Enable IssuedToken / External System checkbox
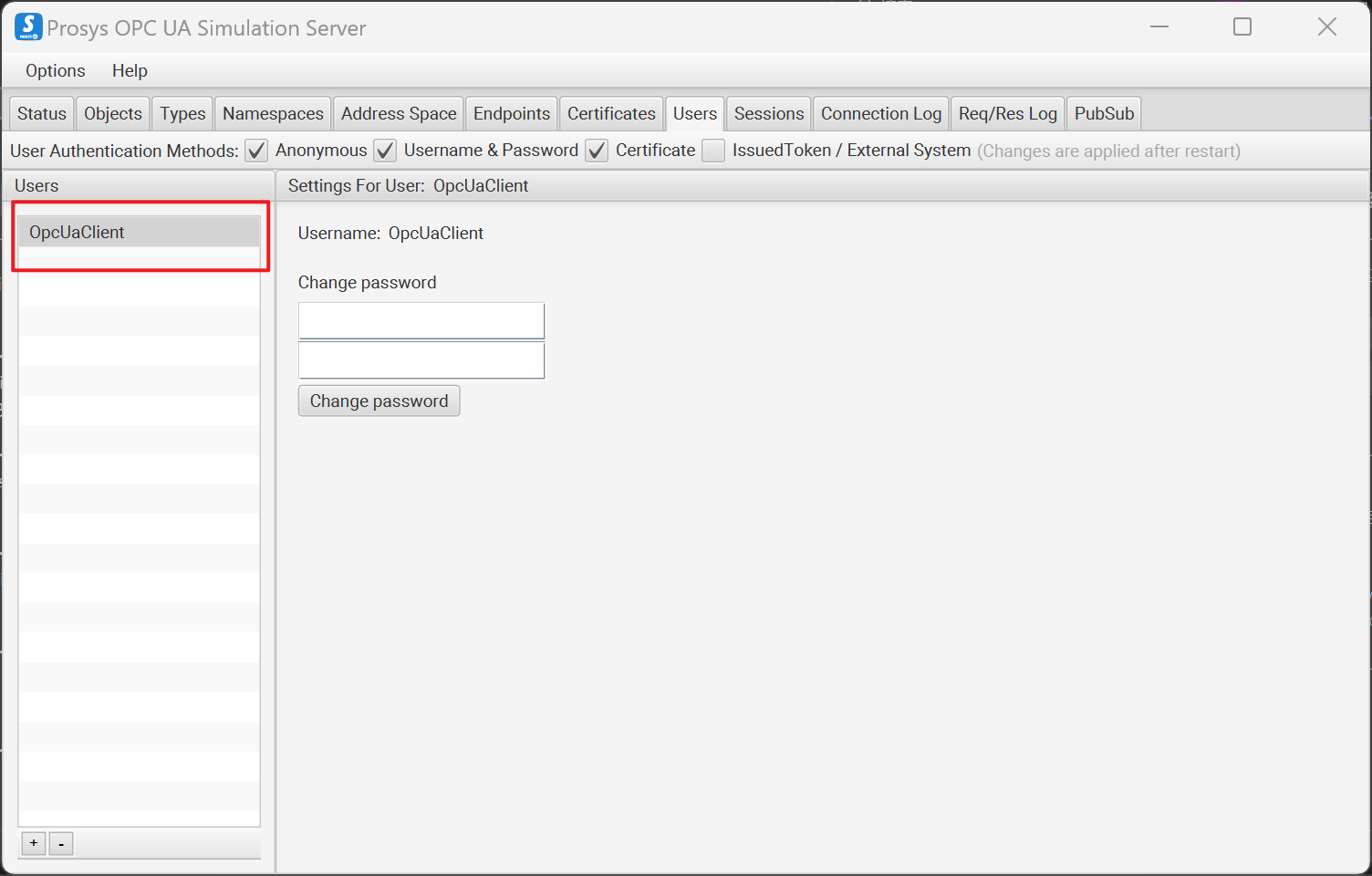Image resolution: width=1372 pixels, height=876 pixels. coord(713,151)
